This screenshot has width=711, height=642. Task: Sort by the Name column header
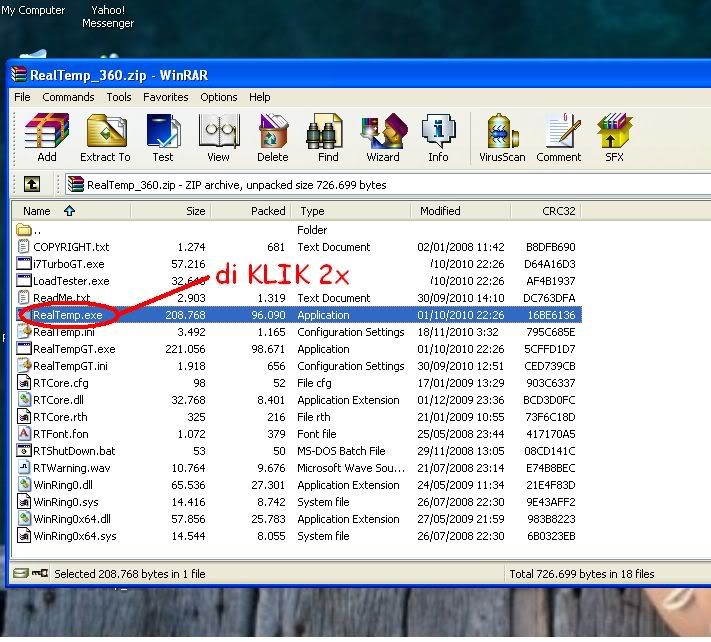(72, 211)
